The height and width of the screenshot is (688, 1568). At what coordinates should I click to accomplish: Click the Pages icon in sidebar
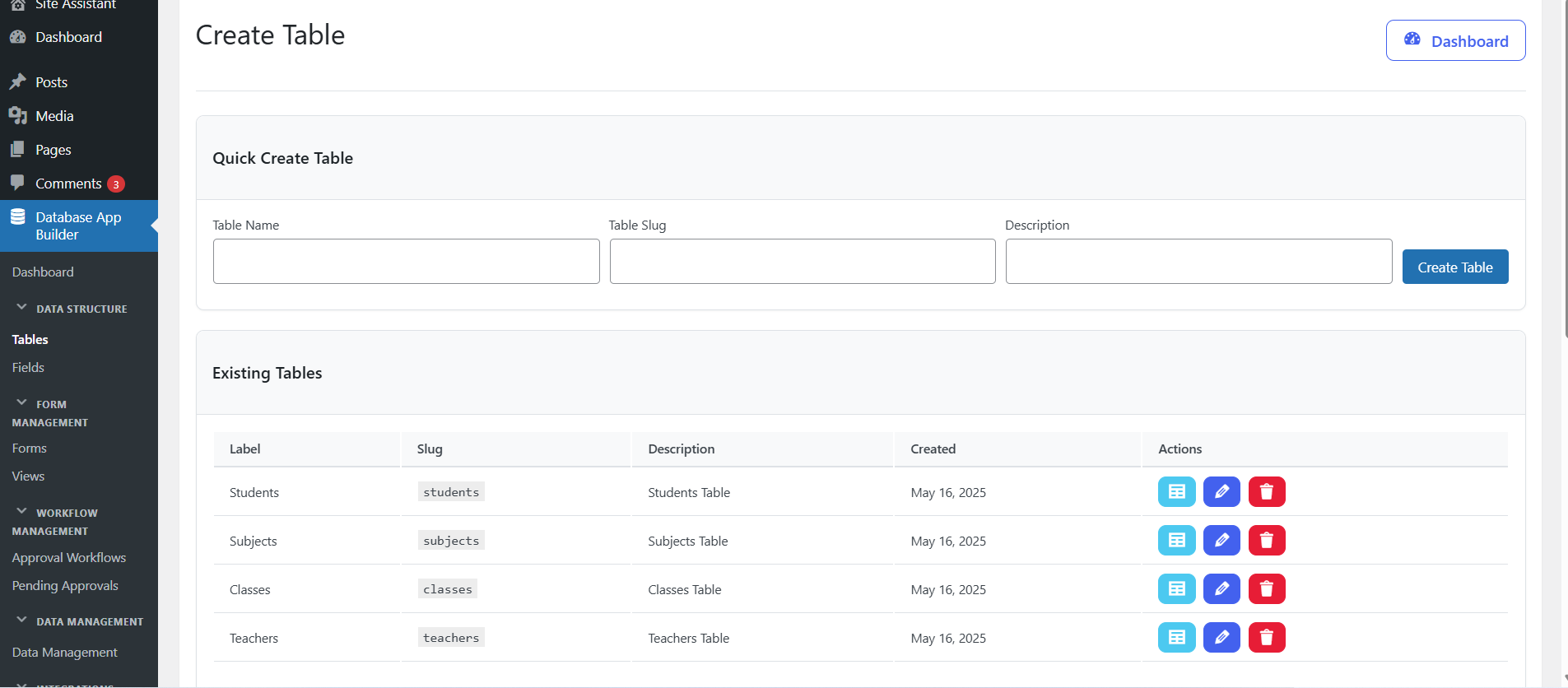pos(17,149)
